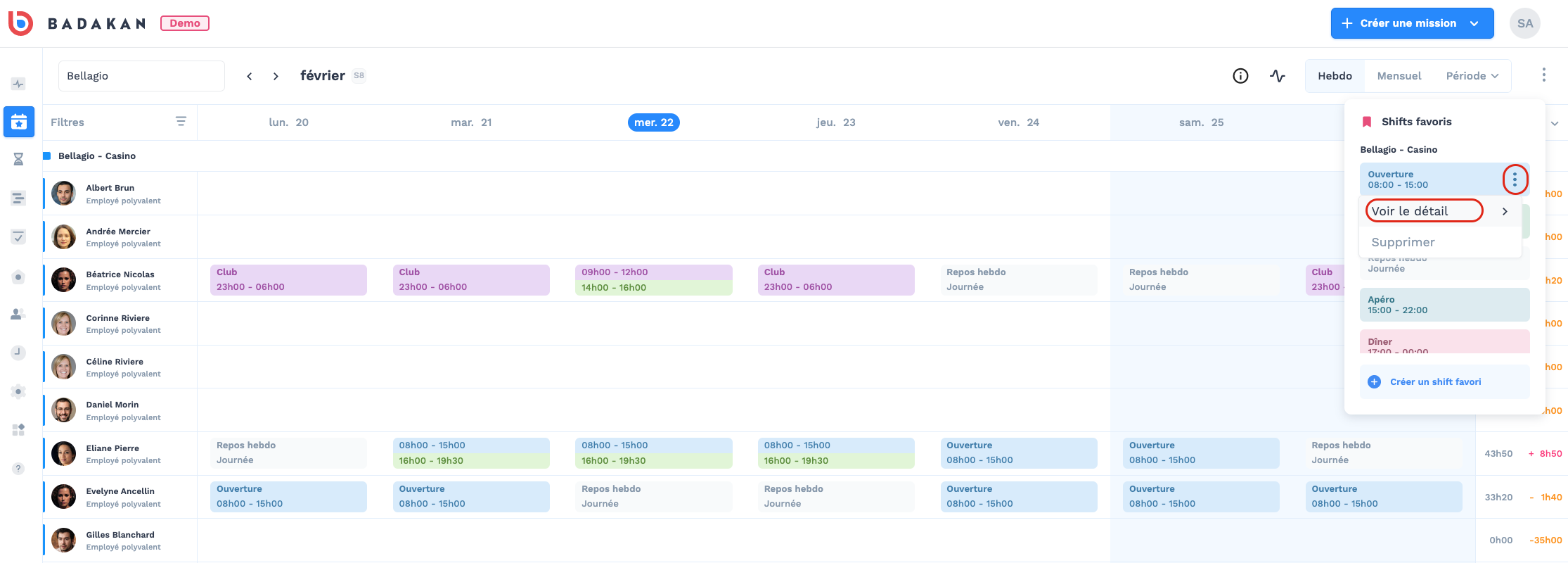Viewport: 1568px width, 563px height.
Task: Click the Bellagio - Casino blue team square
Action: point(47,156)
